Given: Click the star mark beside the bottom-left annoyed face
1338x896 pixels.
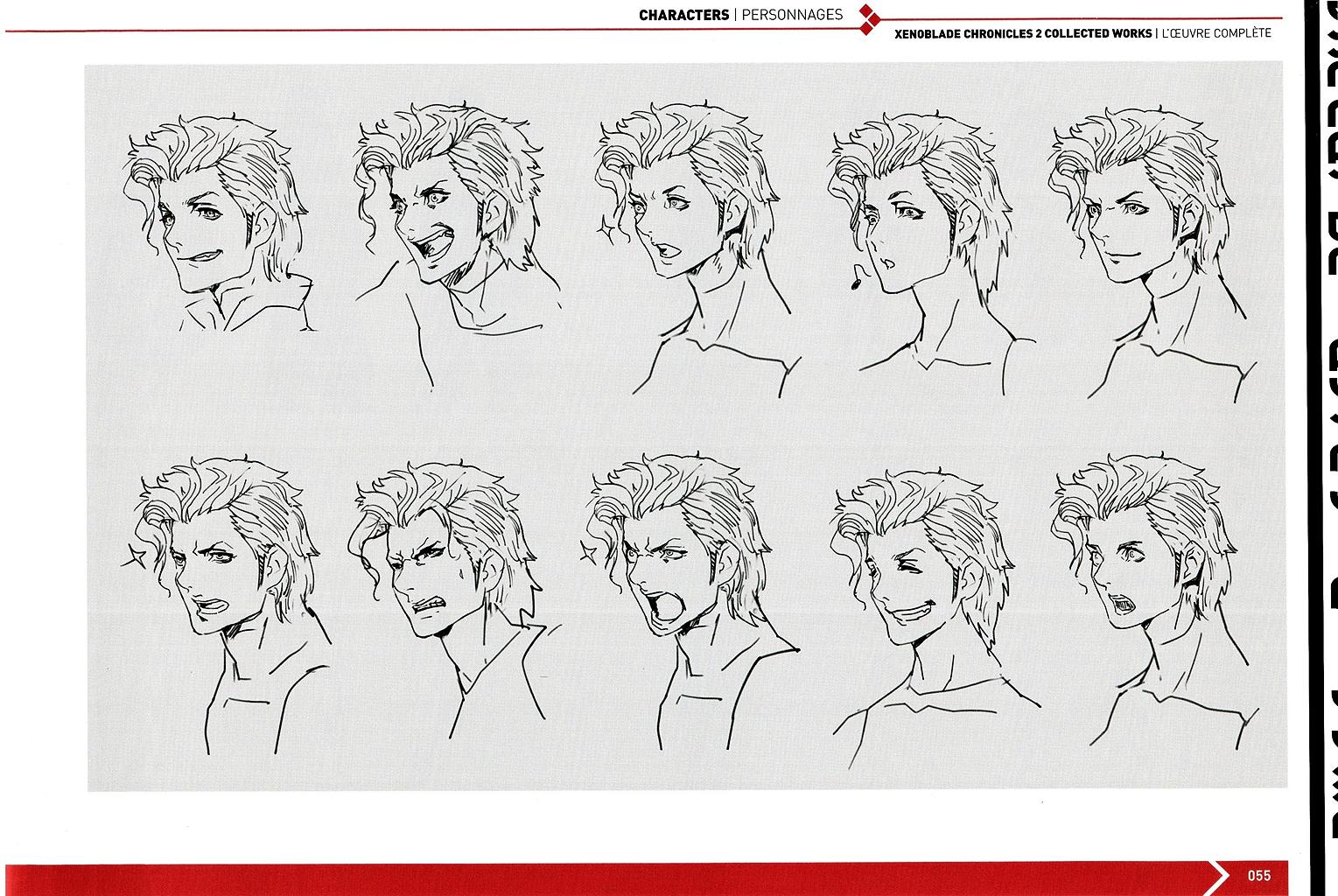Looking at the screenshot, I should point(135,555).
